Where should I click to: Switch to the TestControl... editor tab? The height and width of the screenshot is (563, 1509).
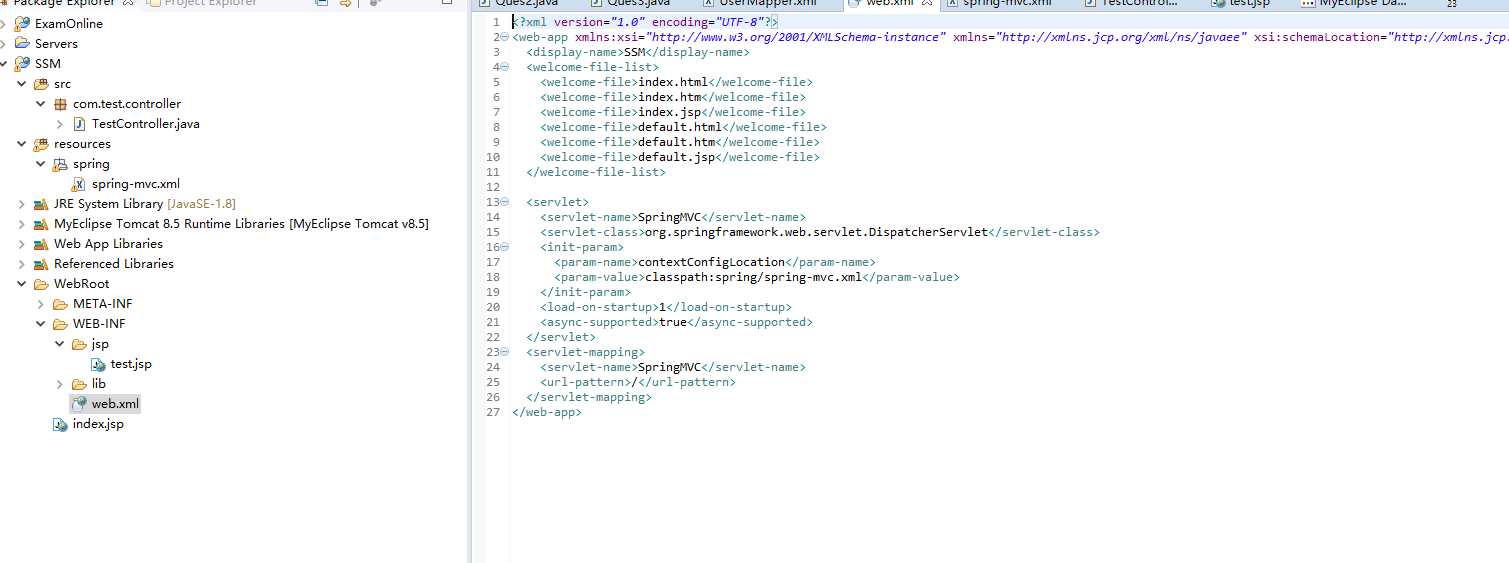click(1130, 3)
